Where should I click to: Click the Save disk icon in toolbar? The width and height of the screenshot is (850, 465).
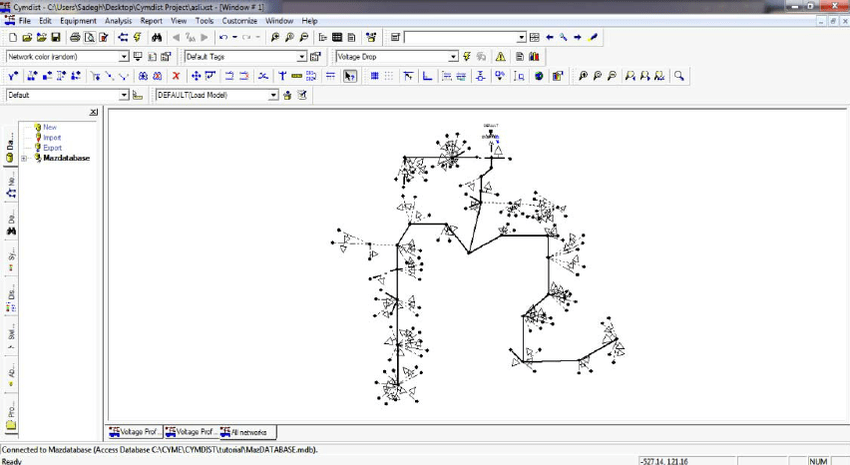pos(56,38)
